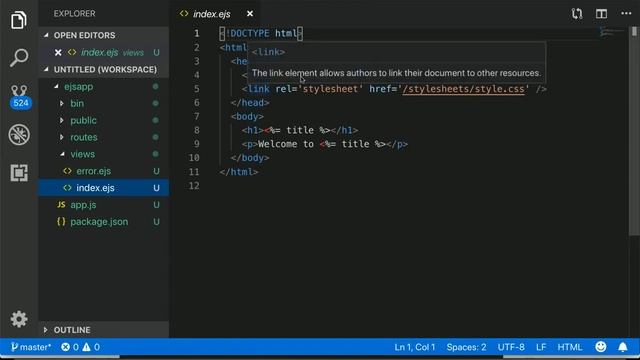Click the </head> tag on line 6

click(x=250, y=103)
